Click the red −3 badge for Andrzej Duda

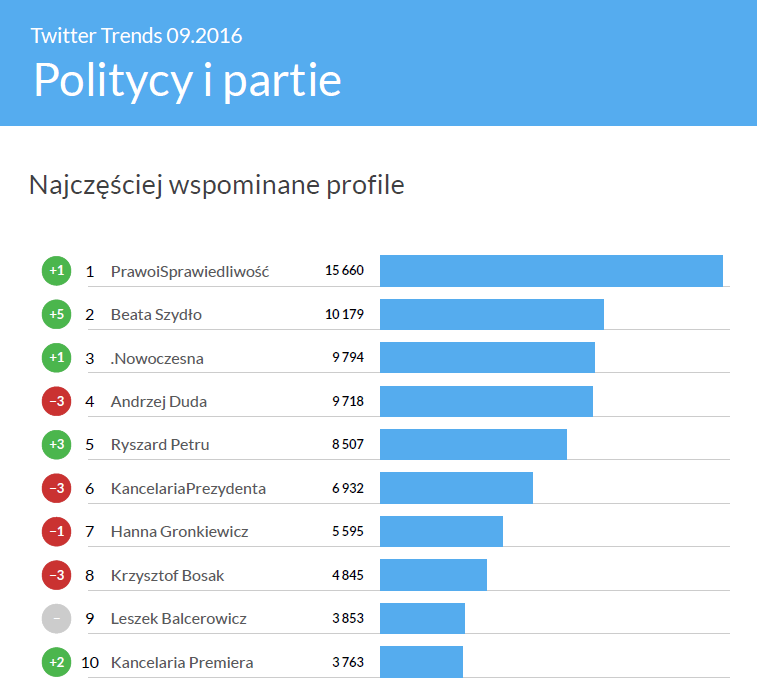point(56,402)
